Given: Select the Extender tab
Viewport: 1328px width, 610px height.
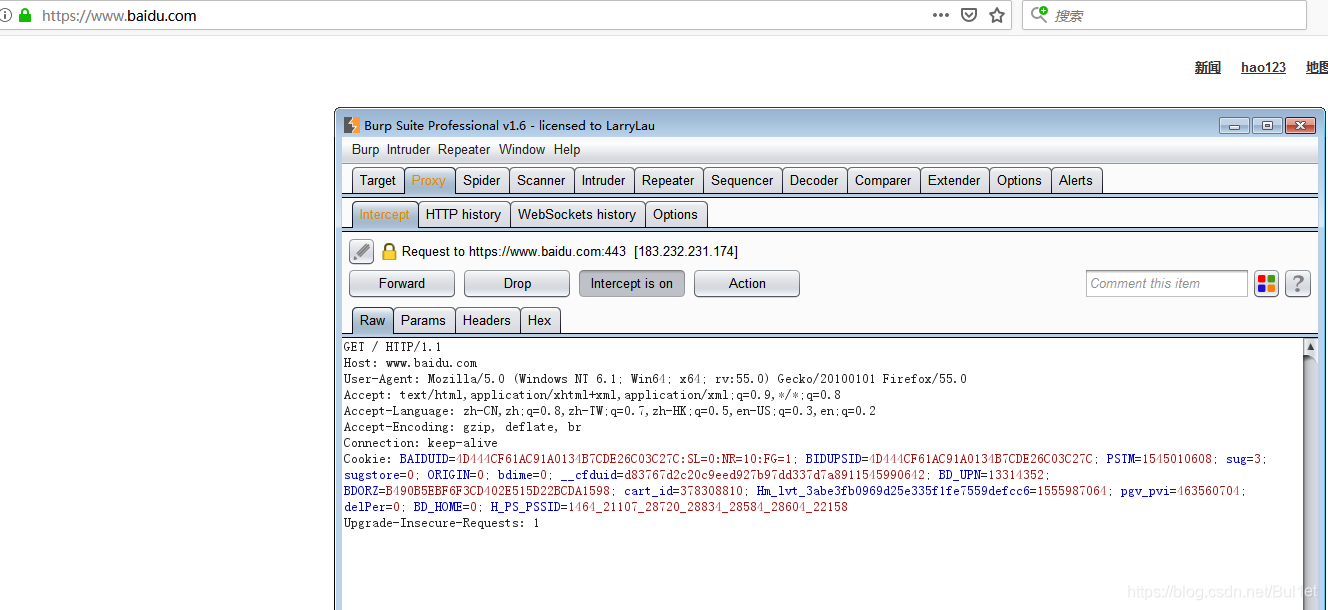Looking at the screenshot, I should 954,181.
